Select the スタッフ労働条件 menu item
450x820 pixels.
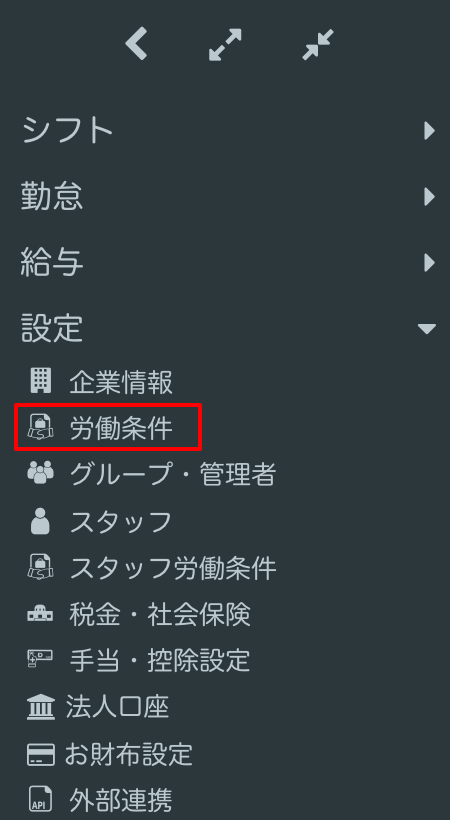(x=173, y=568)
